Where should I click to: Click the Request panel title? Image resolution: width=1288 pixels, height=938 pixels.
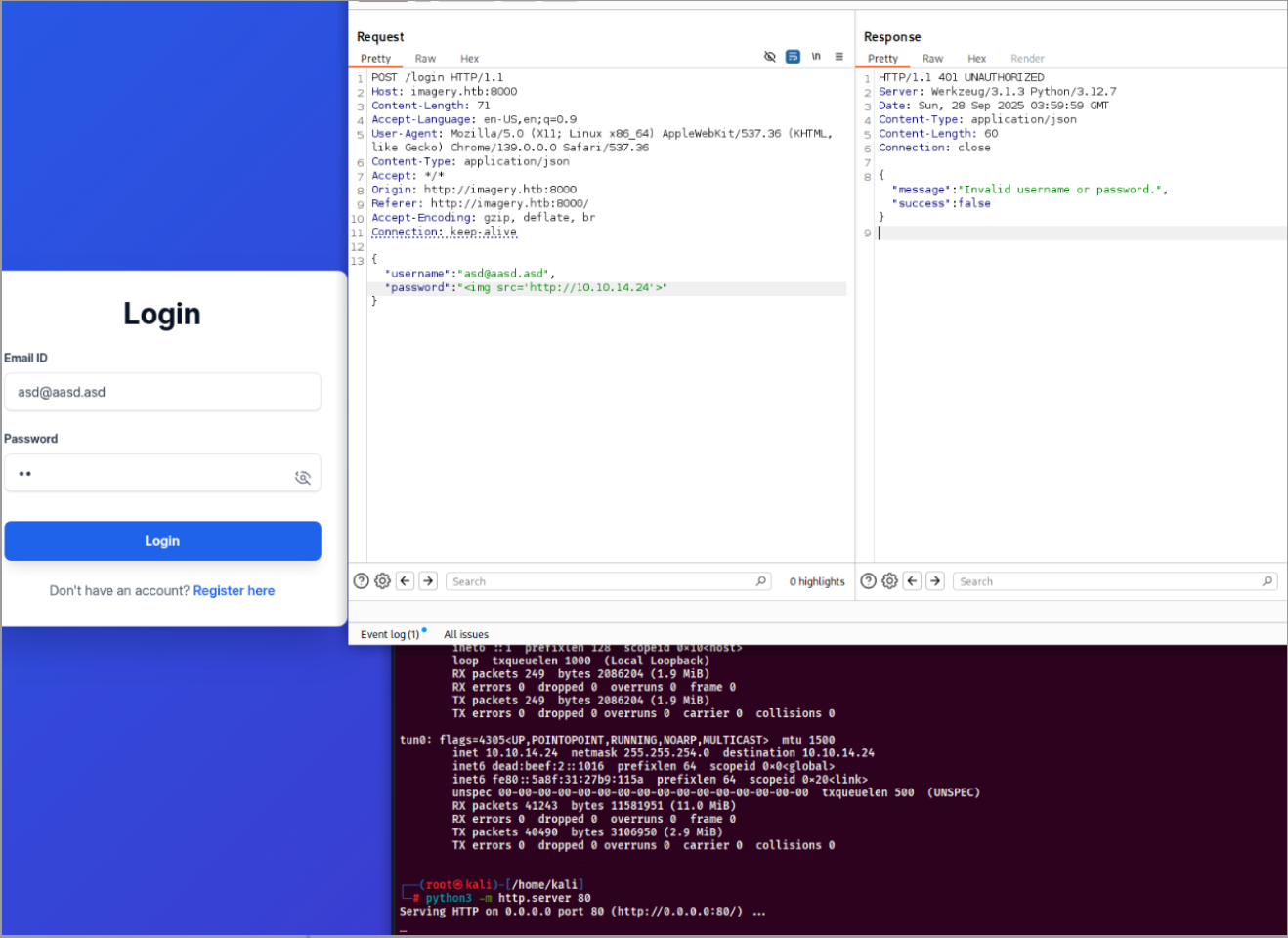tap(380, 37)
